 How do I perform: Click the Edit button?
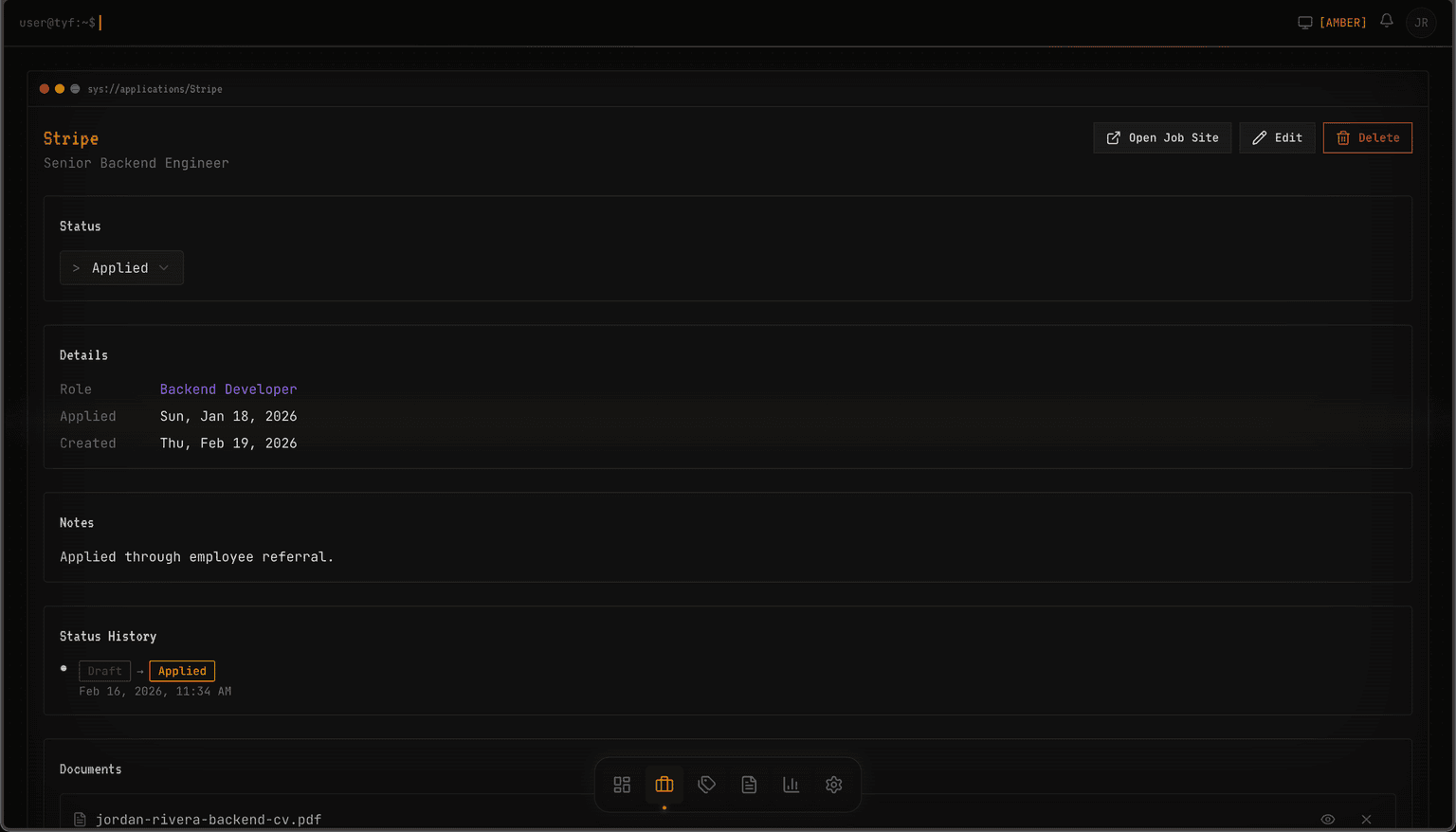(1277, 137)
